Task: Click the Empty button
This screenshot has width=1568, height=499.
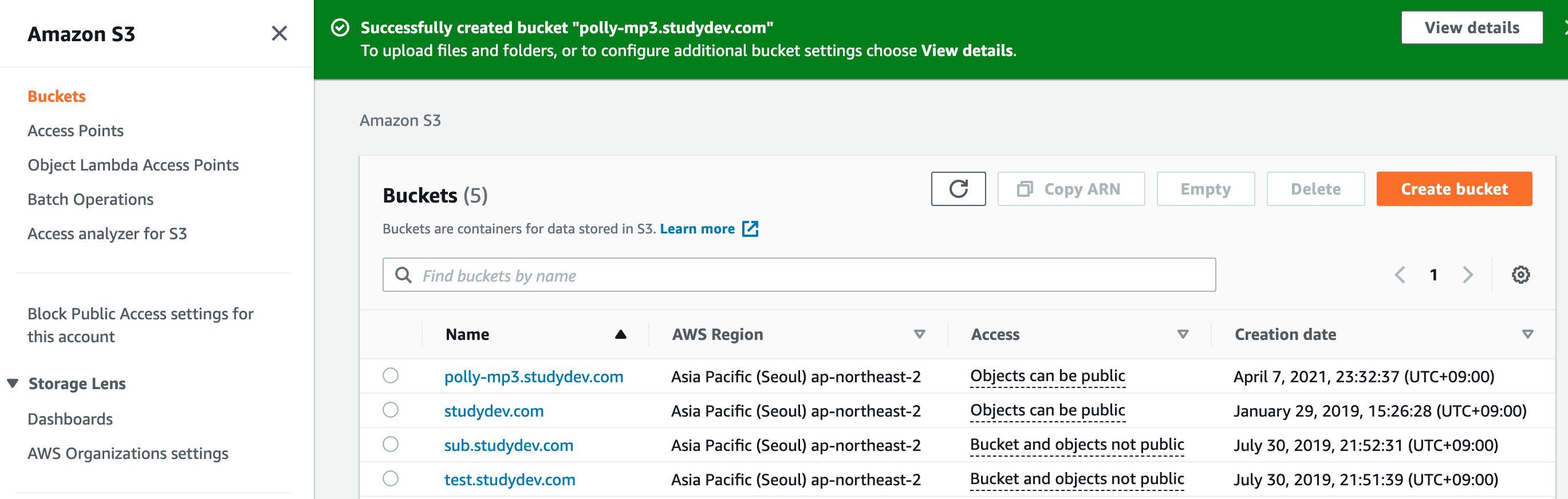Action: [x=1205, y=189]
